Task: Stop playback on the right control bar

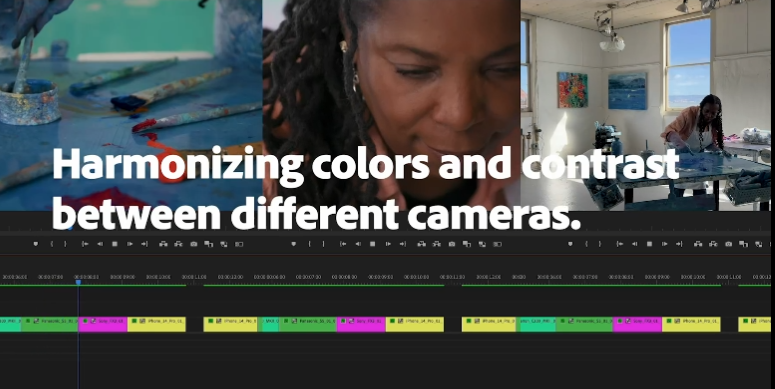Action: pyautogui.click(x=649, y=244)
